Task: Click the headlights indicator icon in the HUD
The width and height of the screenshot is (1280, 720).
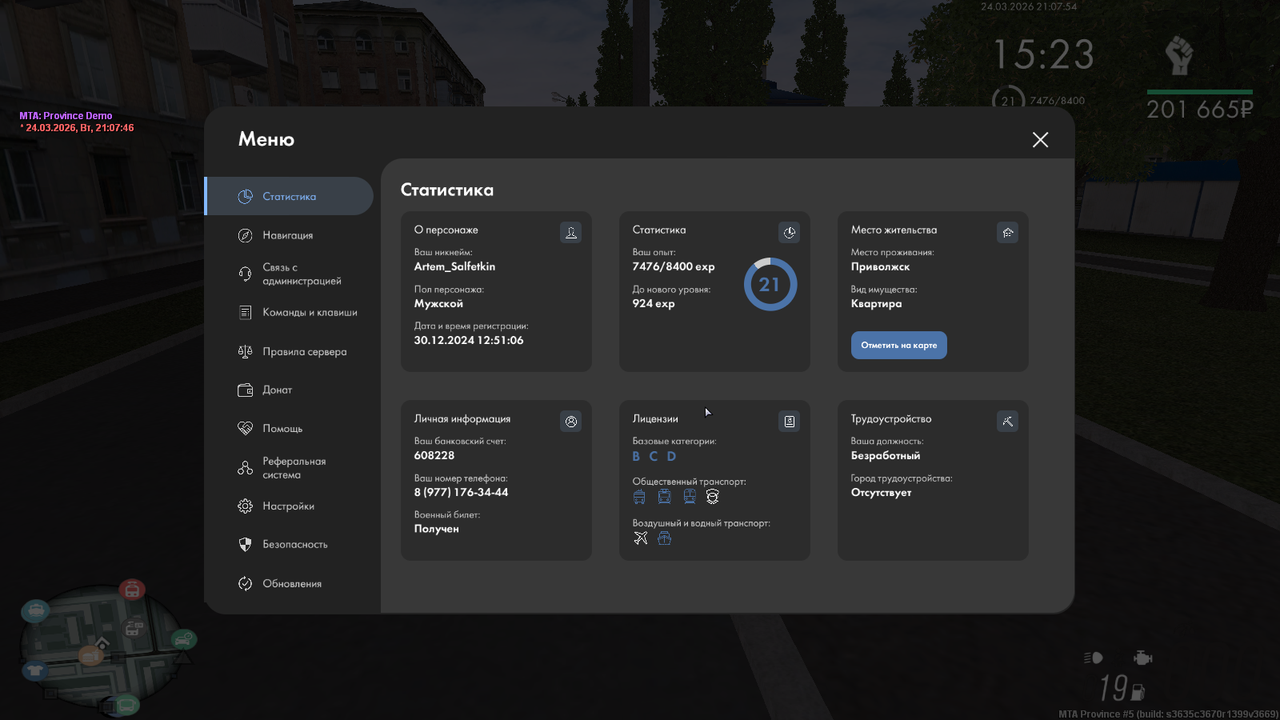Action: pos(1093,658)
